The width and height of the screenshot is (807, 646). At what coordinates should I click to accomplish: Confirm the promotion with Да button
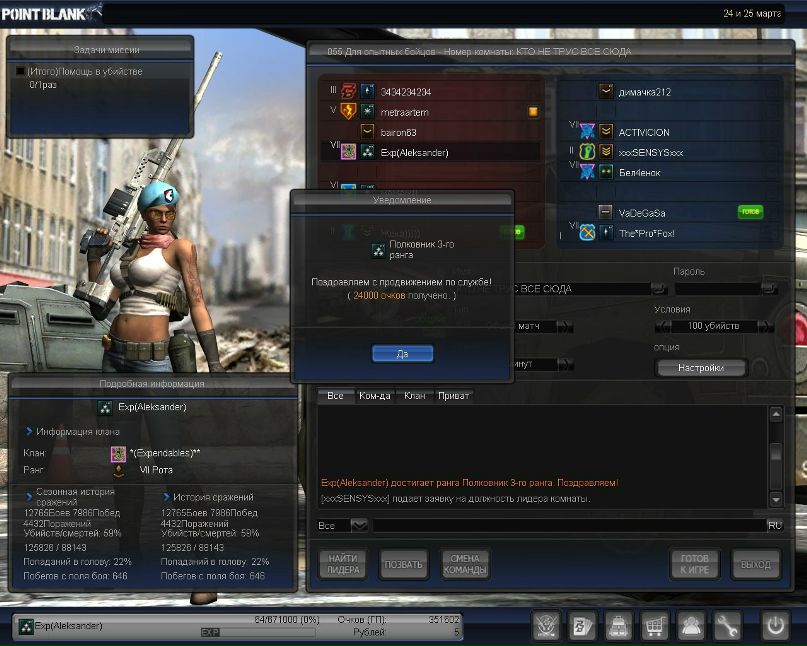[x=402, y=354]
